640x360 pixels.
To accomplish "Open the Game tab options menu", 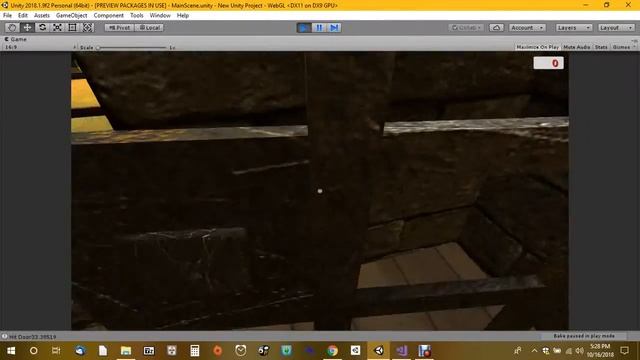I will pos(634,40).
